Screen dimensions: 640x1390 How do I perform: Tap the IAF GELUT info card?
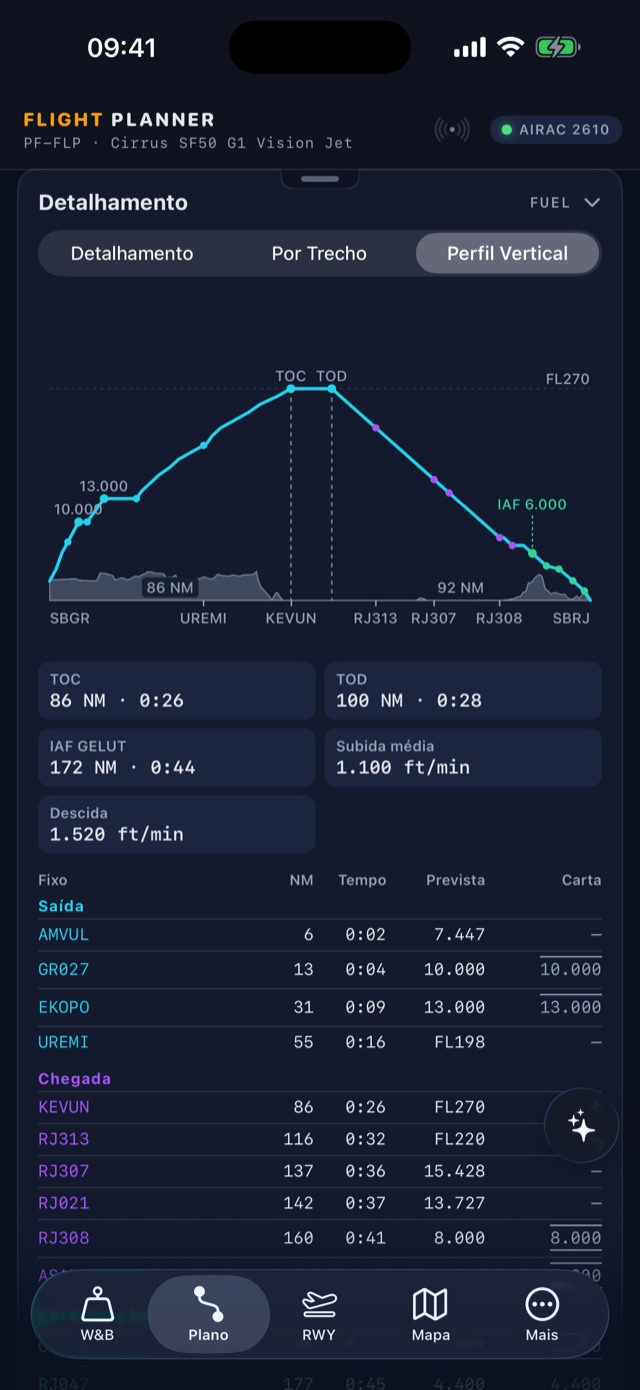pyautogui.click(x=177, y=757)
